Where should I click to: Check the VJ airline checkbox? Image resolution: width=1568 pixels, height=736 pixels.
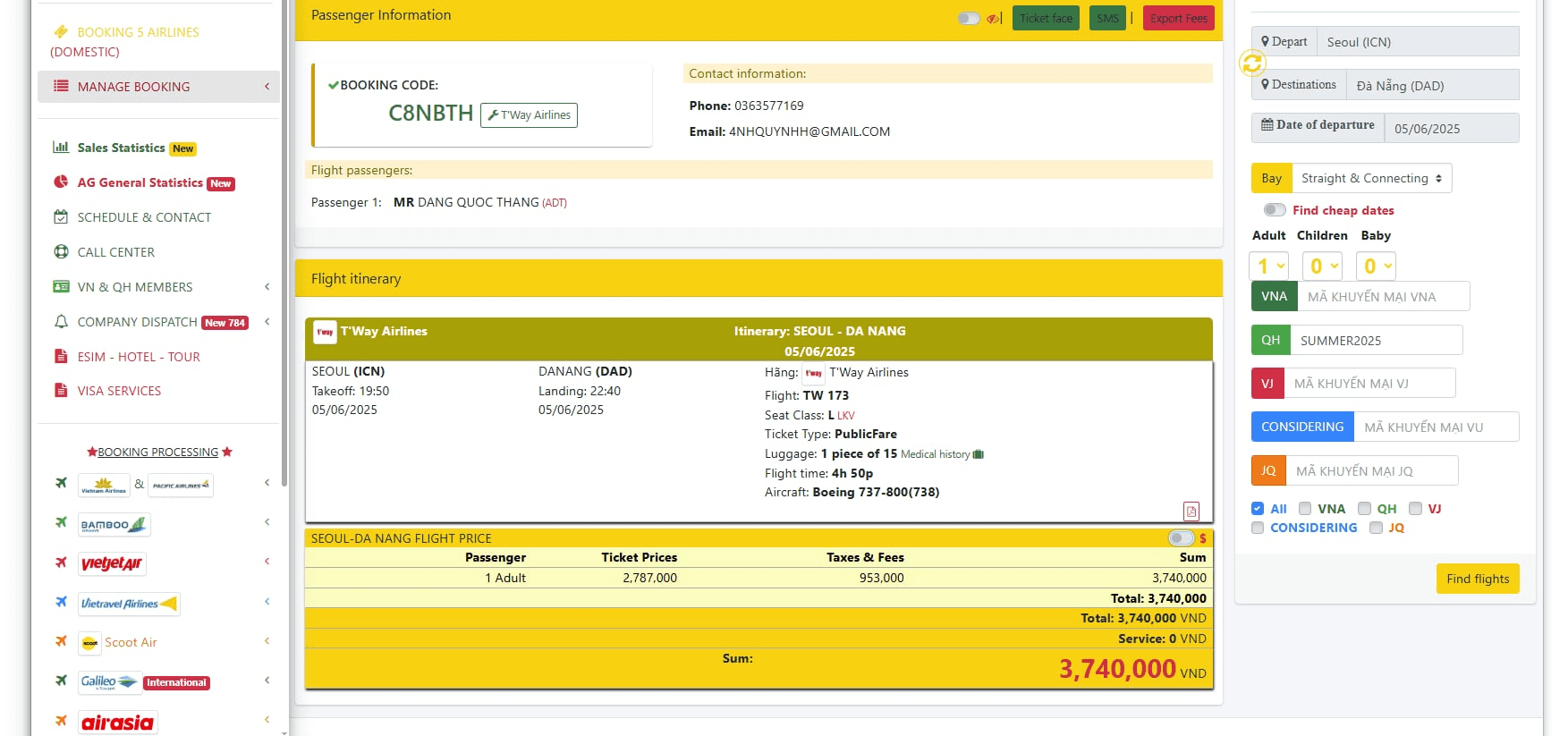tap(1415, 508)
